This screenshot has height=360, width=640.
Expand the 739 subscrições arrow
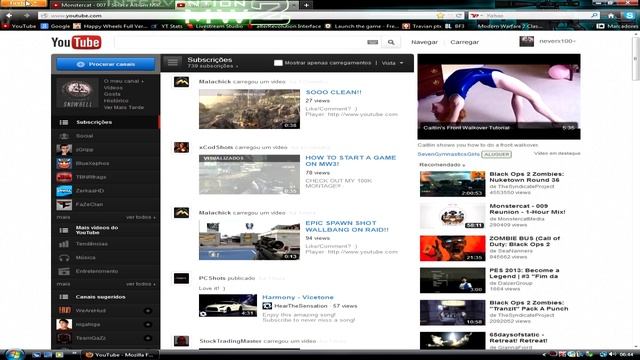point(237,66)
